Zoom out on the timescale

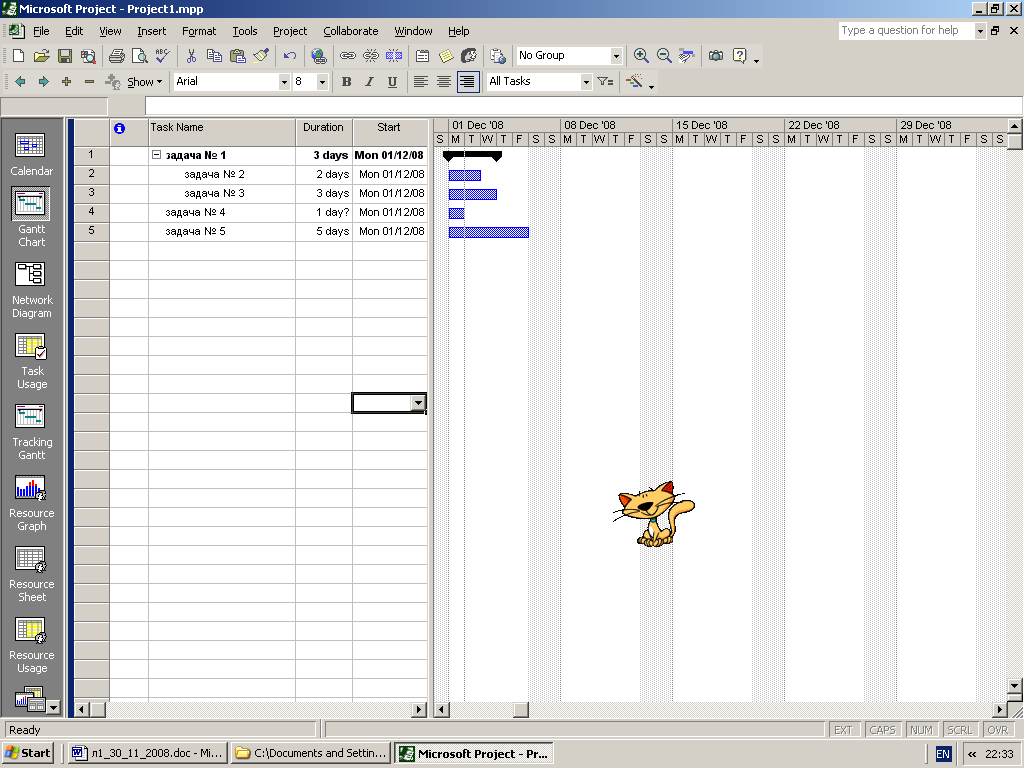point(664,56)
